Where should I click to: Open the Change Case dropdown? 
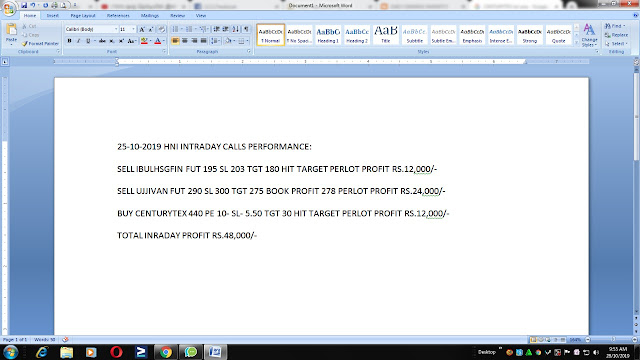tap(131, 41)
